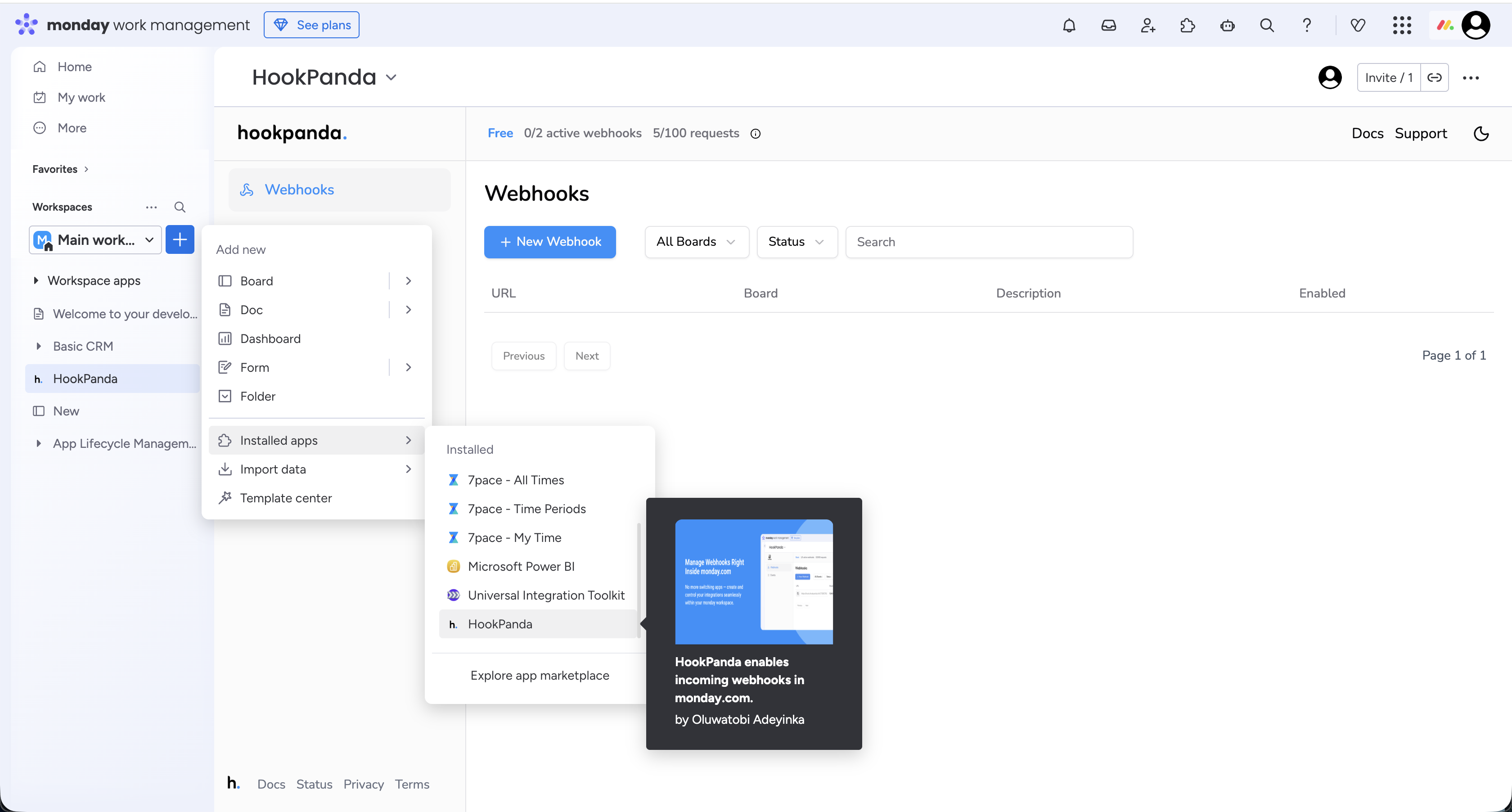Open the nine-dot products switcher
The height and width of the screenshot is (812, 1512).
click(1402, 25)
